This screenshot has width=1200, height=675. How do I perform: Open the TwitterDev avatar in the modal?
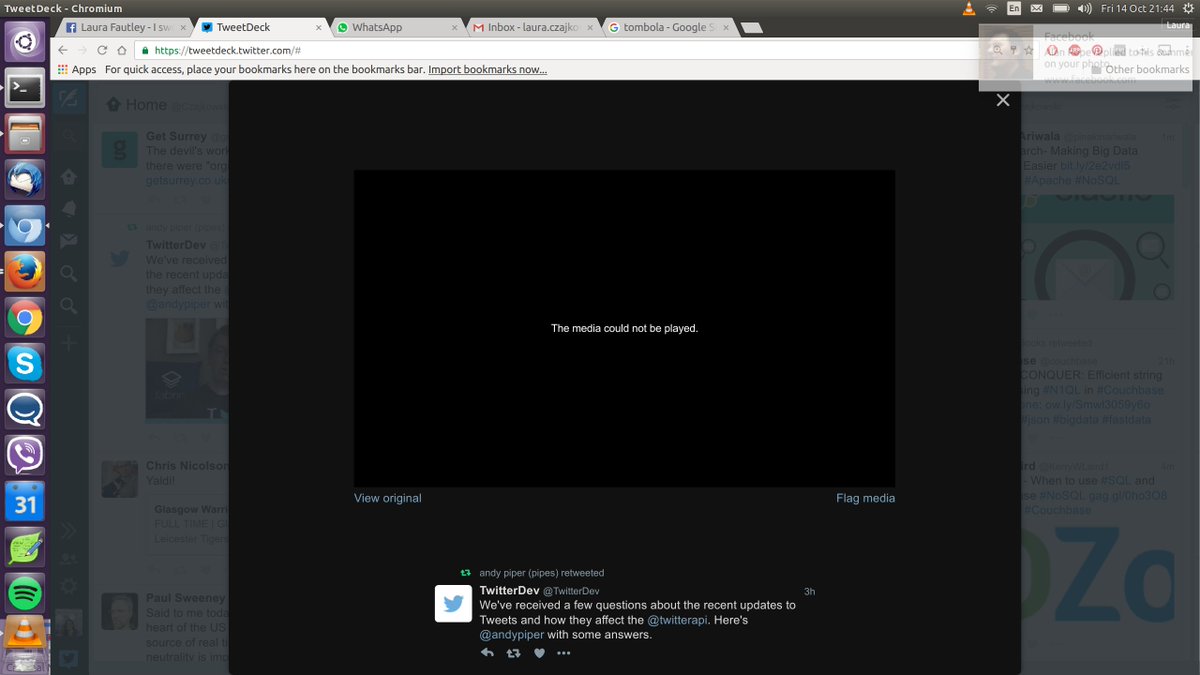(x=453, y=604)
